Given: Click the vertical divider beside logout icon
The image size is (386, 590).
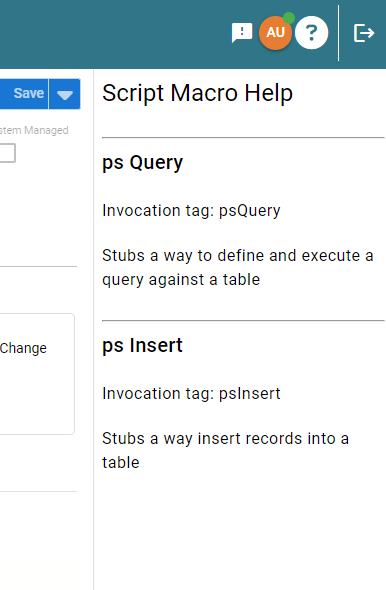Looking at the screenshot, I should tap(339, 33).
